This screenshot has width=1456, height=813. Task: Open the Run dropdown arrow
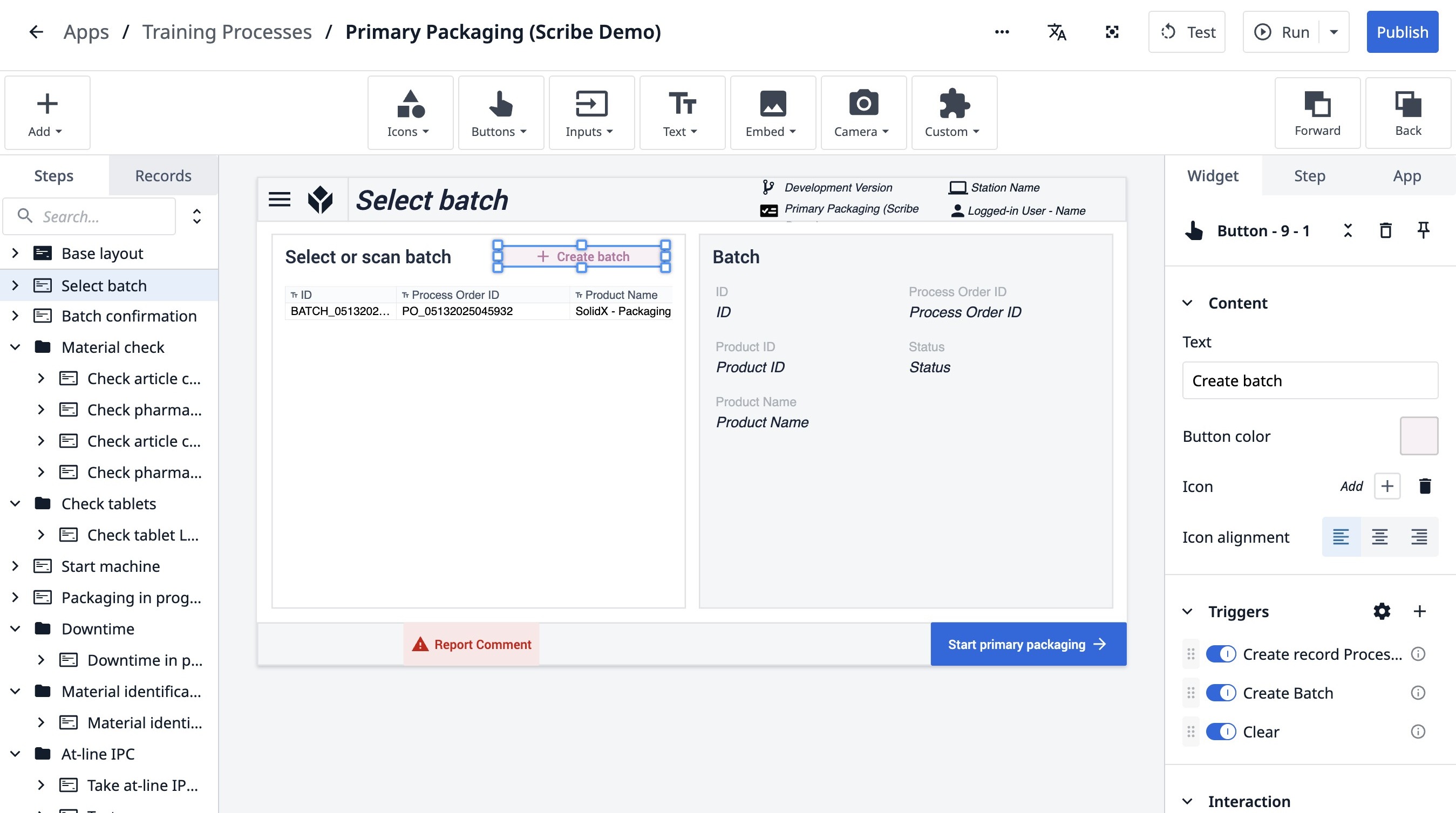[1334, 32]
